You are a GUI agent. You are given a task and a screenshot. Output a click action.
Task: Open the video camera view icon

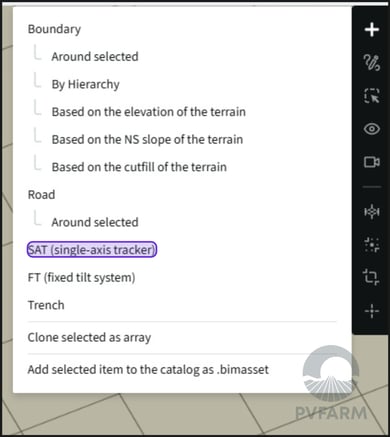point(372,162)
